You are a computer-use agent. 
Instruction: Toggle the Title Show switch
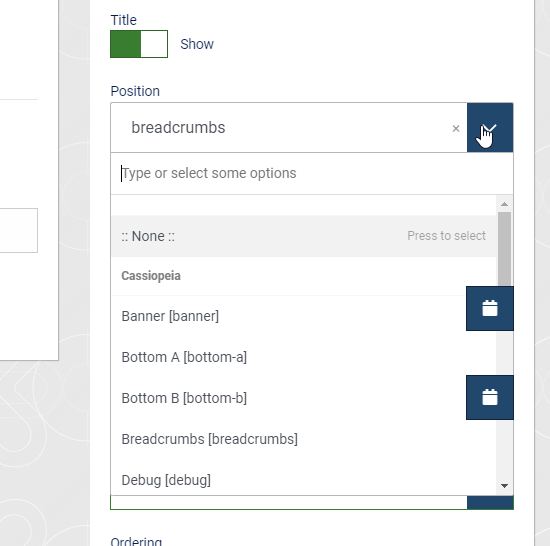pos(139,44)
